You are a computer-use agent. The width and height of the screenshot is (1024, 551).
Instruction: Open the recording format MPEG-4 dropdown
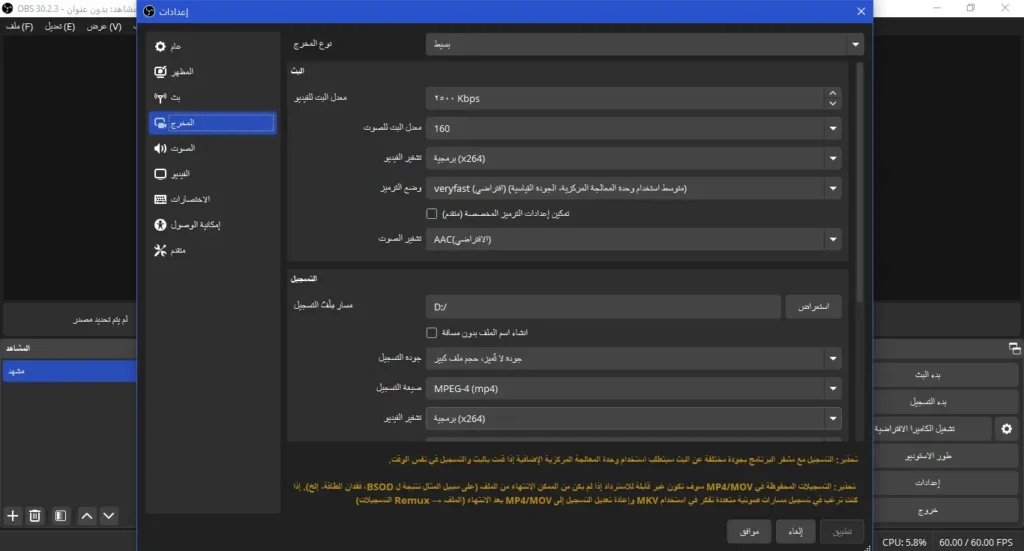tap(633, 388)
